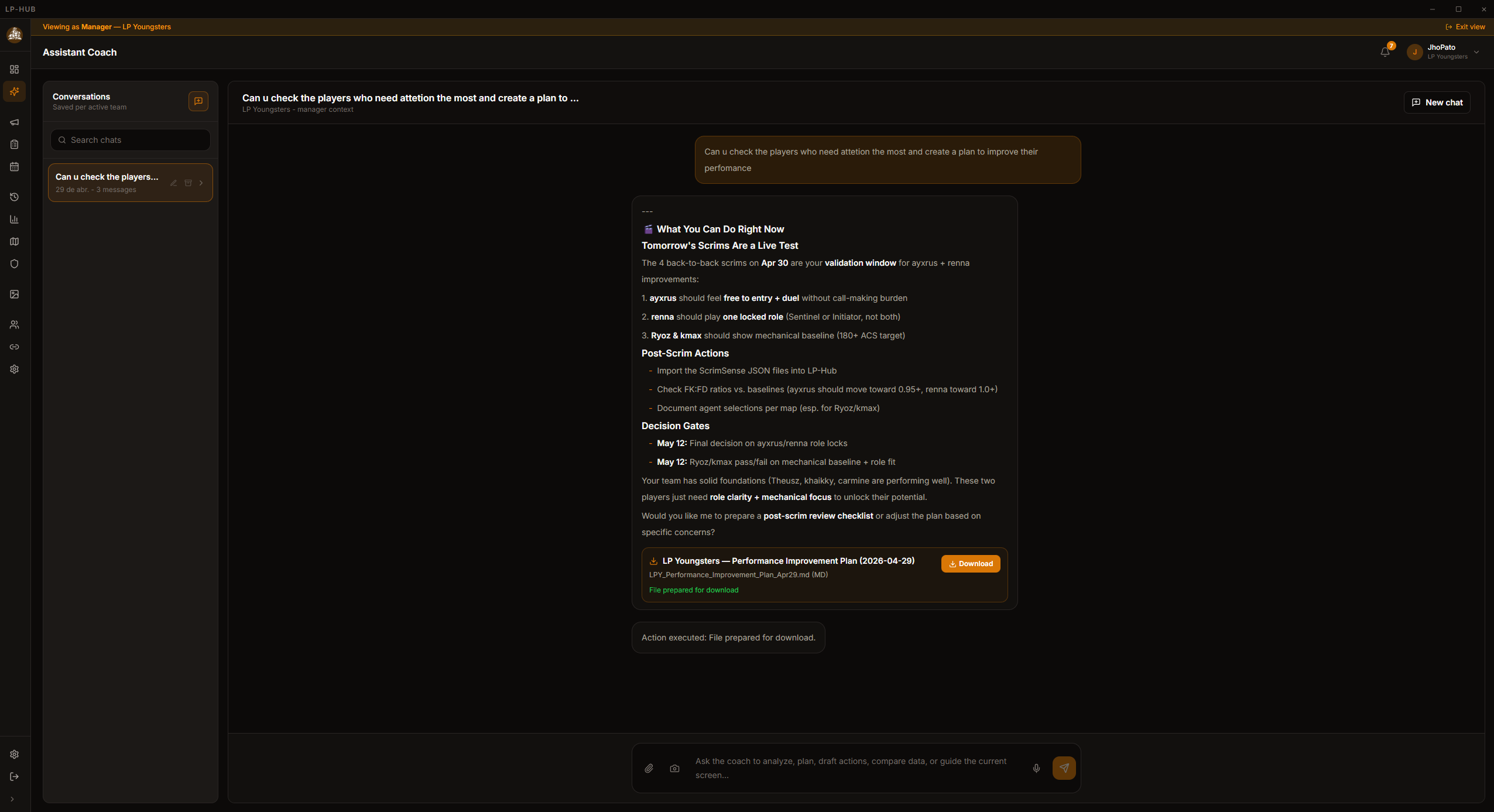Open conversation via its chevron arrow
This screenshot has width=1494, height=812.
[201, 183]
